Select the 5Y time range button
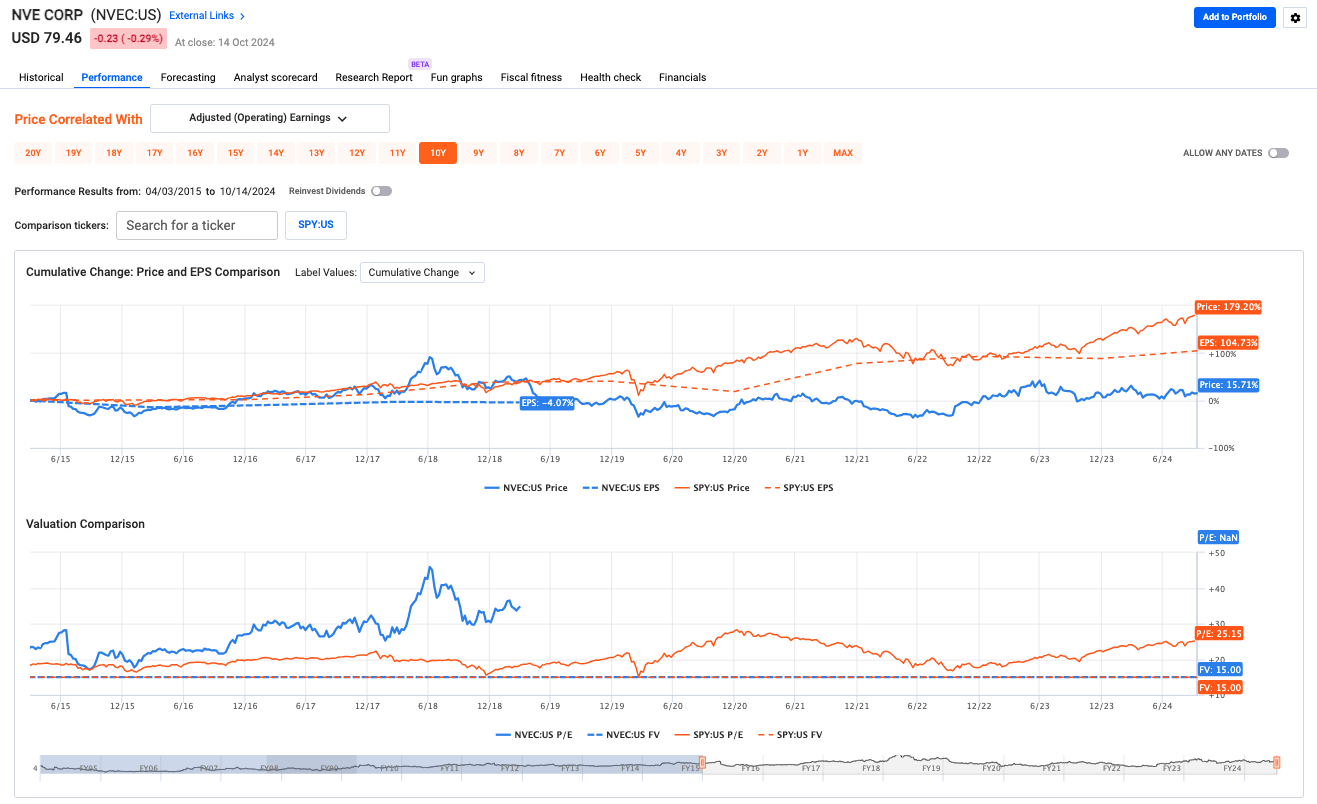This screenshot has height=804, width=1317. [640, 152]
